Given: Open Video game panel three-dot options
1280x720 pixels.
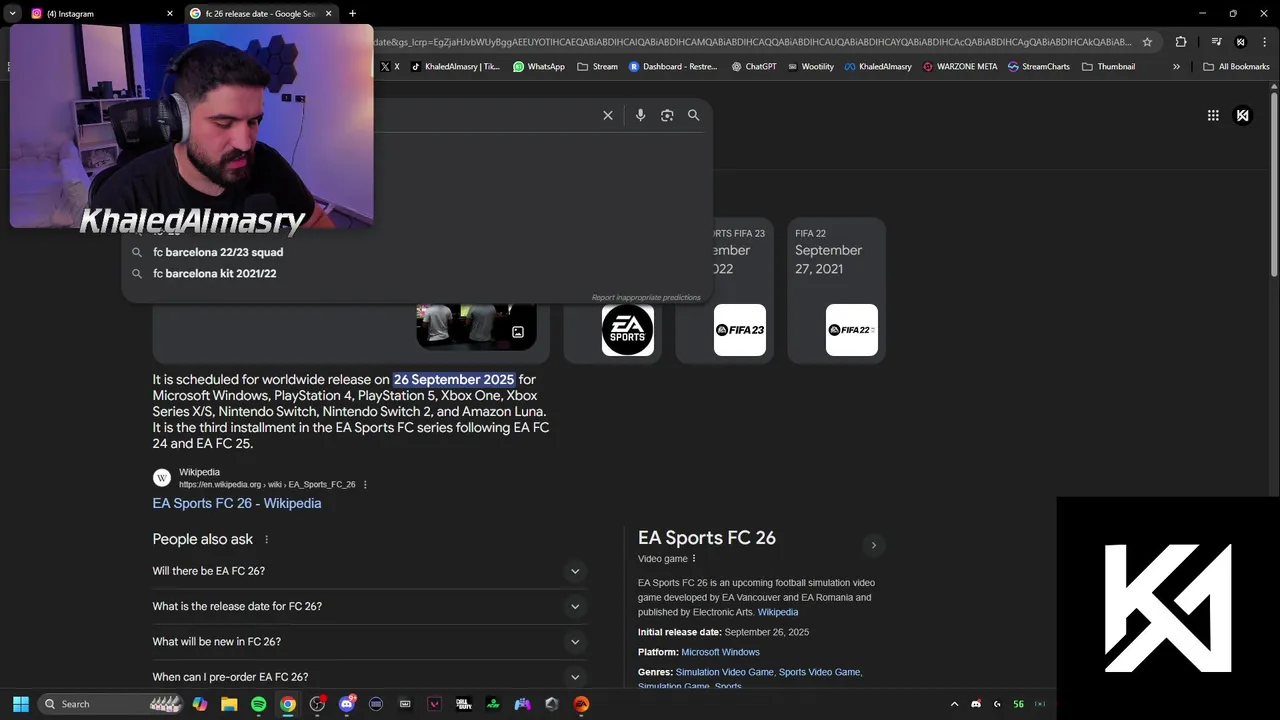Looking at the screenshot, I should tap(694, 559).
